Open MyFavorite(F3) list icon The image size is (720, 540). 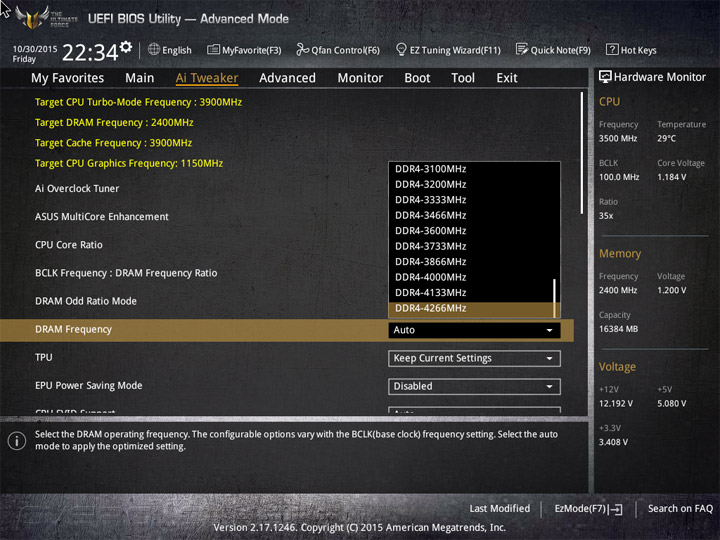point(213,50)
